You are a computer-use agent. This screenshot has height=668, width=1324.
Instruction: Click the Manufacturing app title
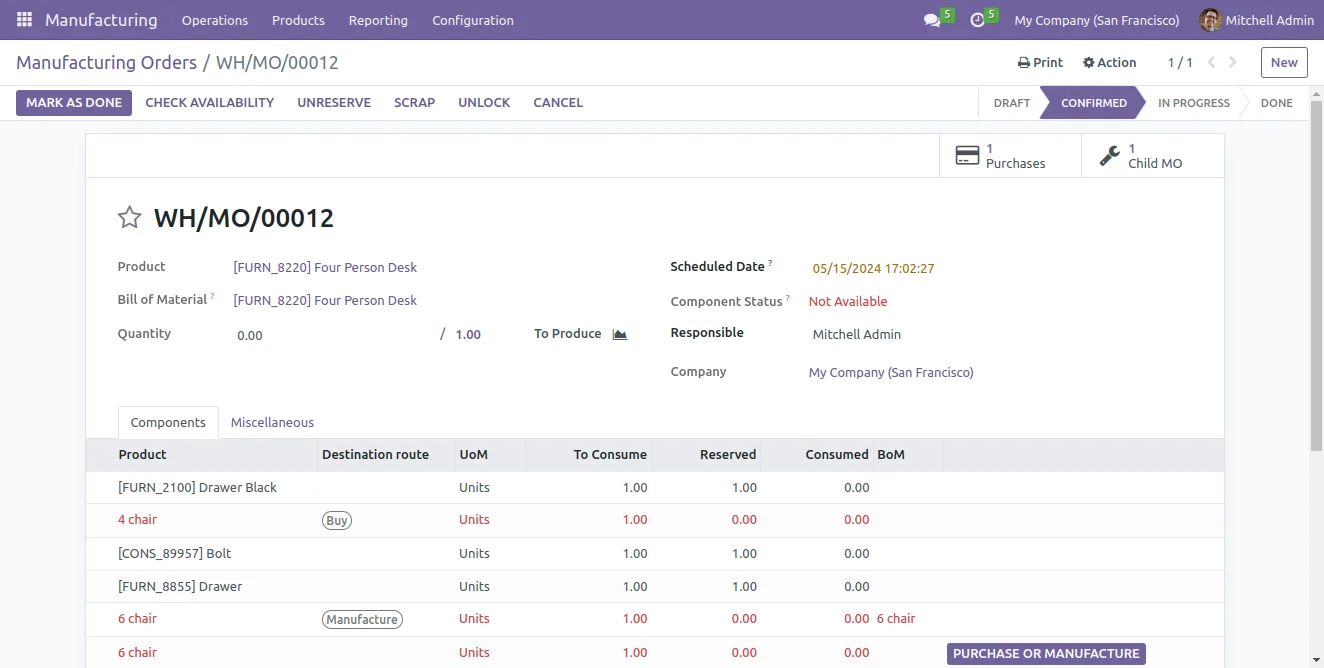(x=101, y=20)
